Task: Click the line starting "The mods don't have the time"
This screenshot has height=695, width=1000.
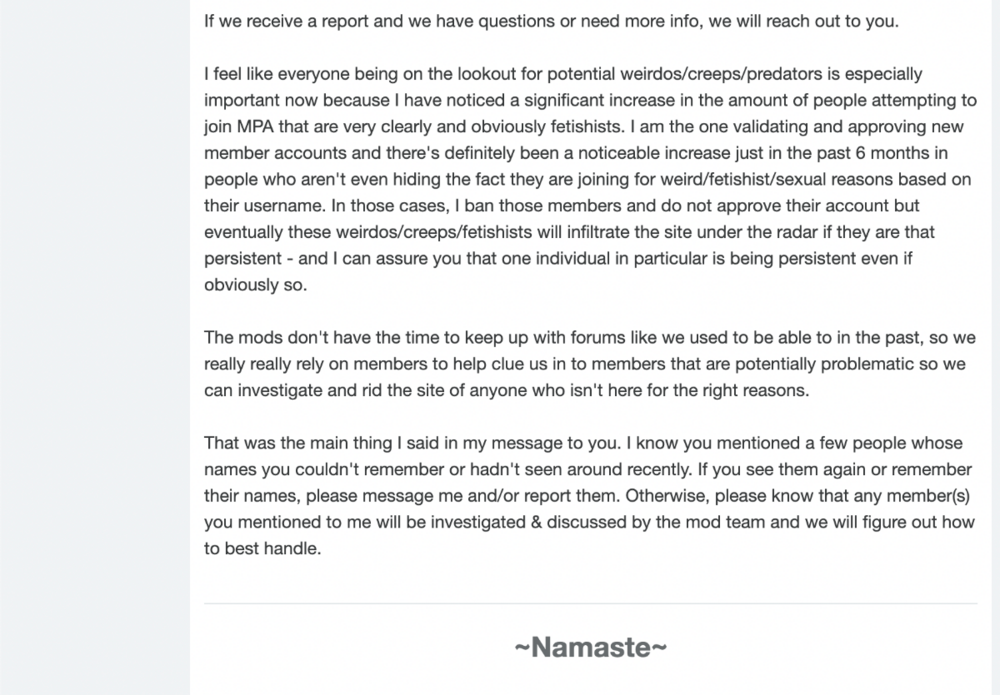Action: (x=589, y=338)
